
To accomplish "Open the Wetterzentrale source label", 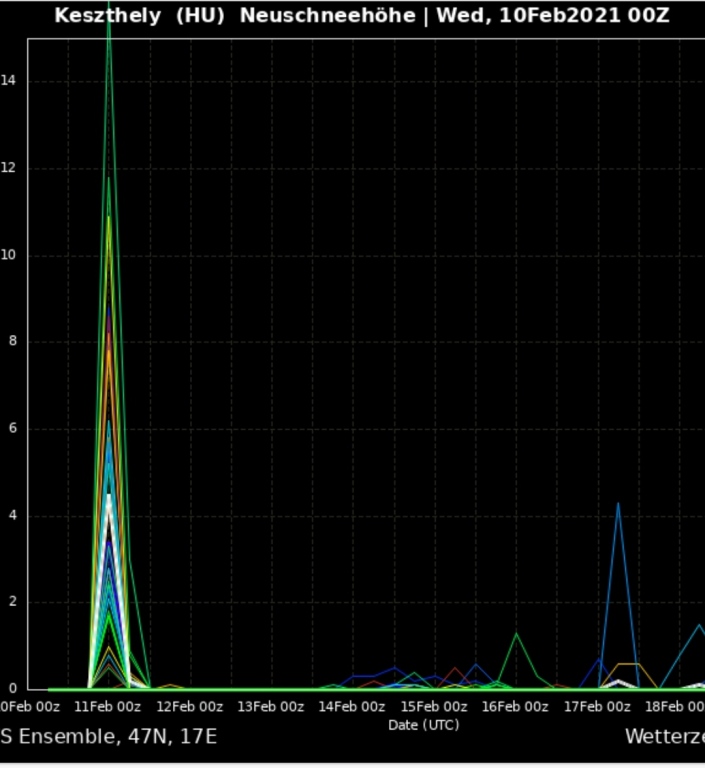I will tap(664, 738).
